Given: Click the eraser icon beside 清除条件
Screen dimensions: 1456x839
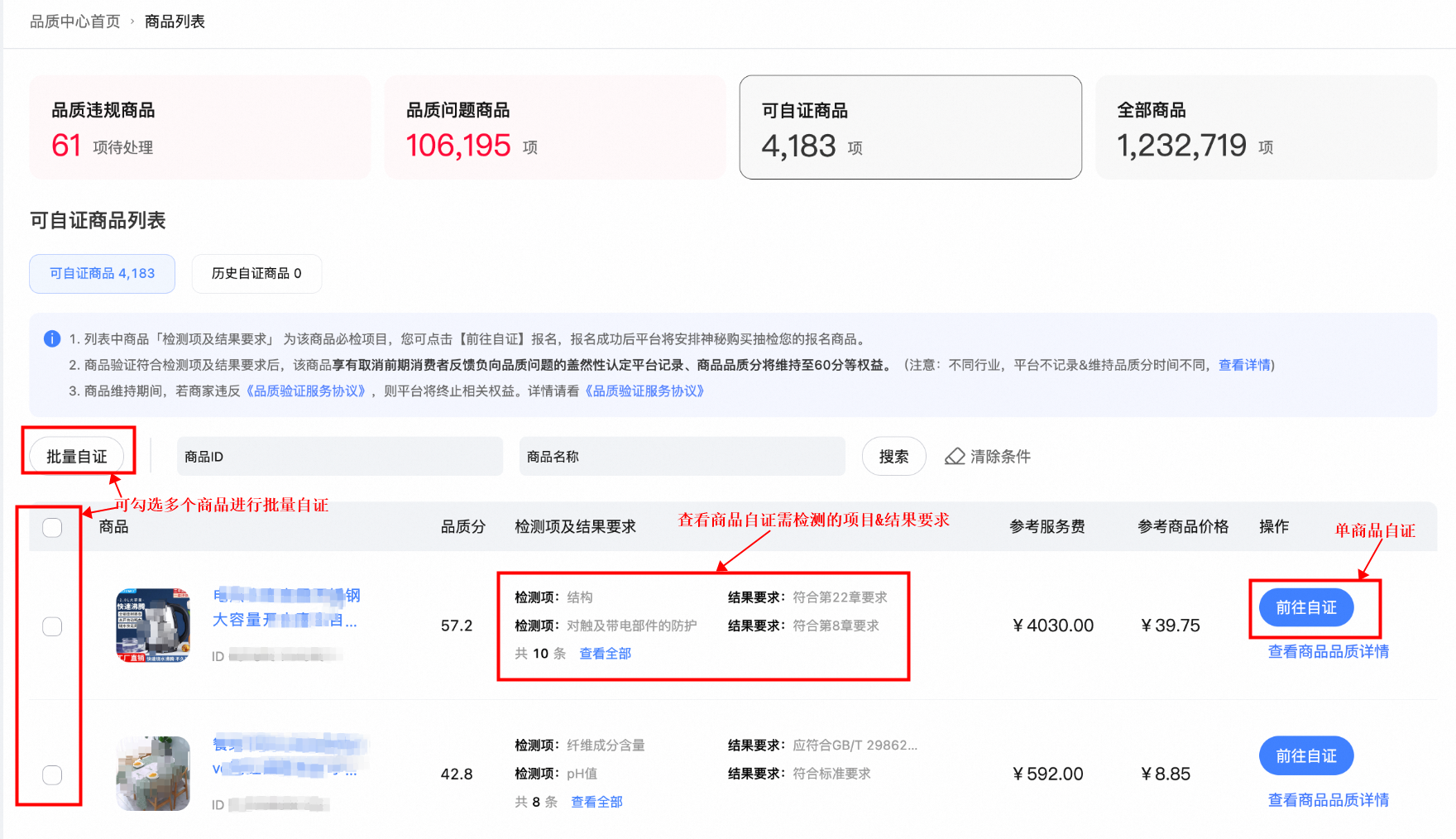Looking at the screenshot, I should (x=955, y=457).
